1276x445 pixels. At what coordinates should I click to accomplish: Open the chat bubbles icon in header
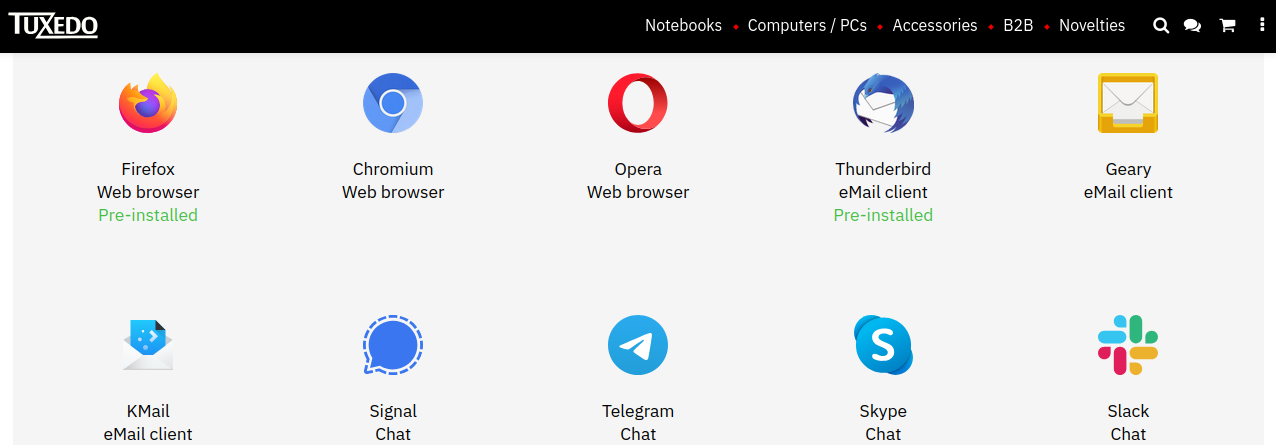[x=1192, y=26]
